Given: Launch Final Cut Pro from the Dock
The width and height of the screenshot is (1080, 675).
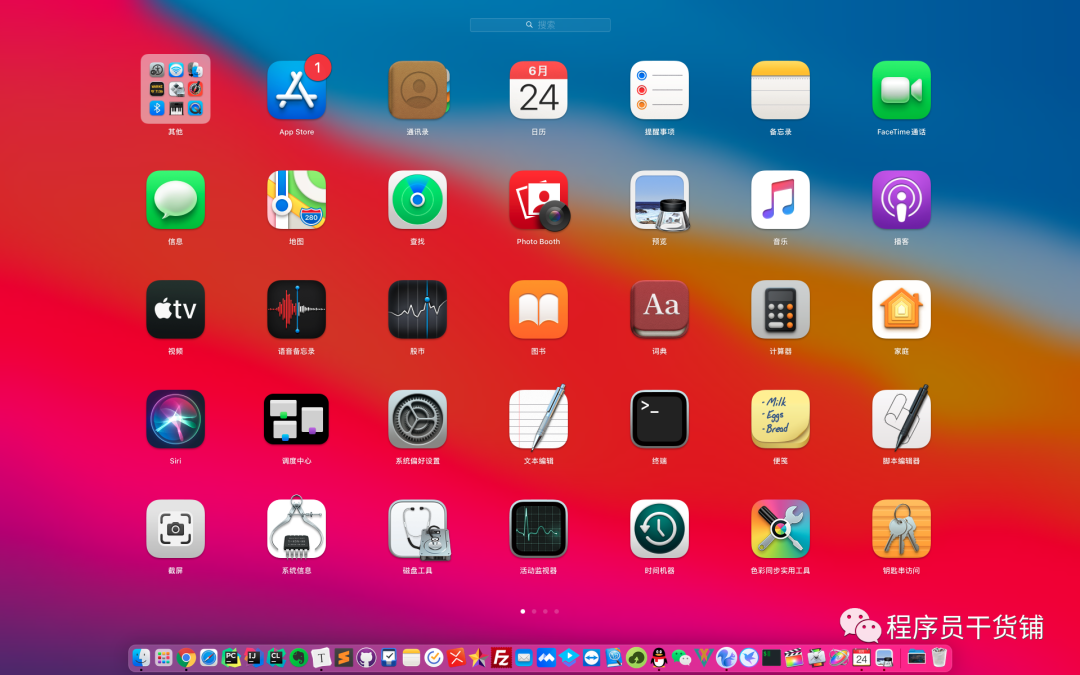Looking at the screenshot, I should click(x=795, y=658).
